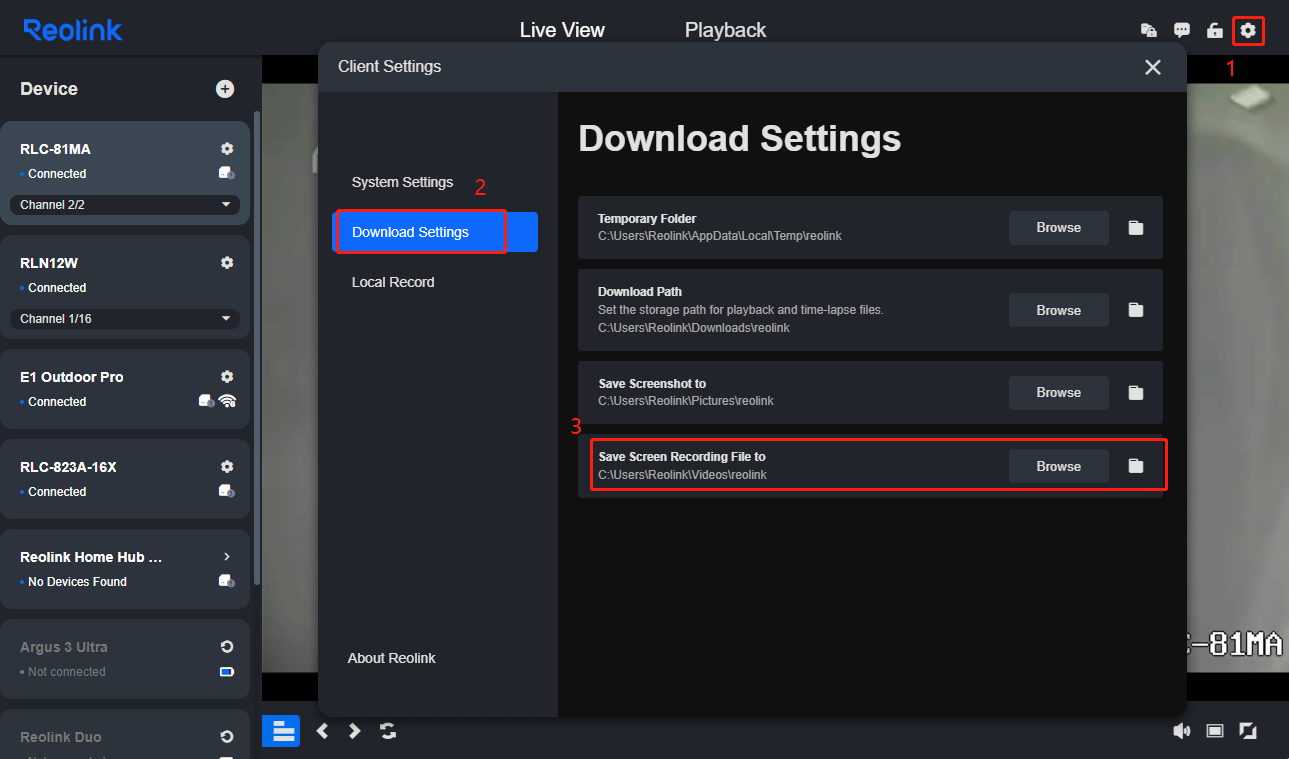1289x759 pixels.
Task: Click the locked files icon in top bar
Action: pyautogui.click(x=1149, y=30)
